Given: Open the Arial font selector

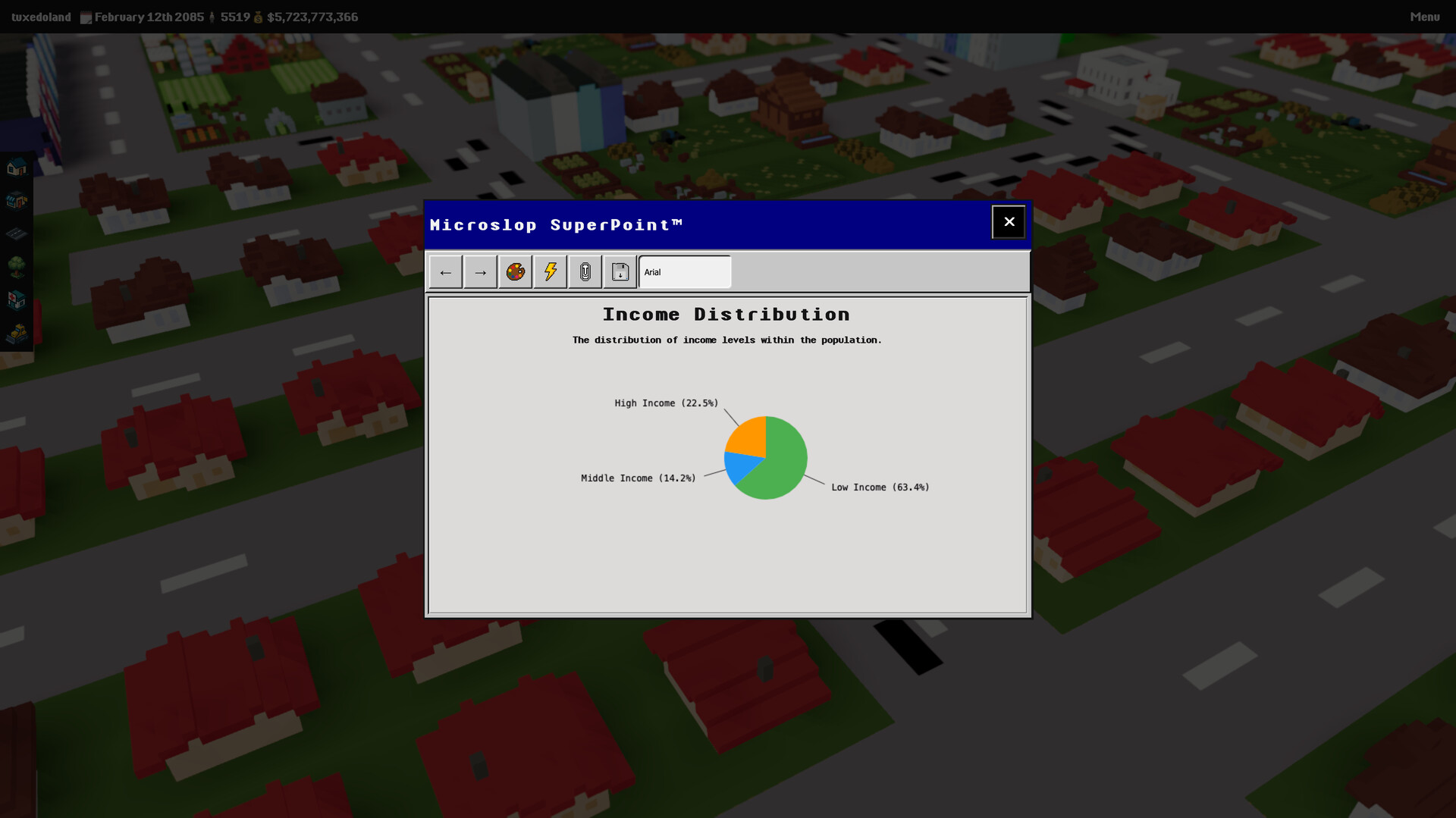Looking at the screenshot, I should pos(684,272).
